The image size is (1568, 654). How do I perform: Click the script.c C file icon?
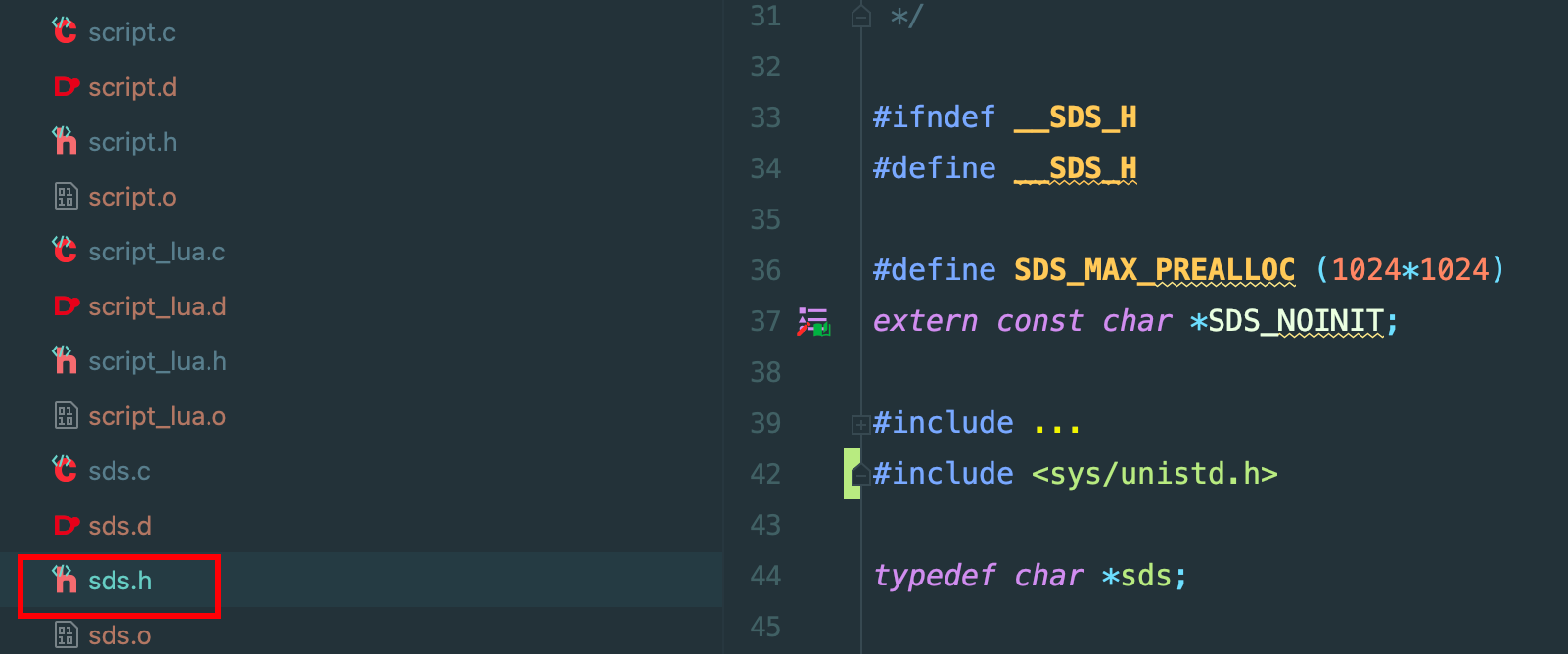pyautogui.click(x=65, y=31)
